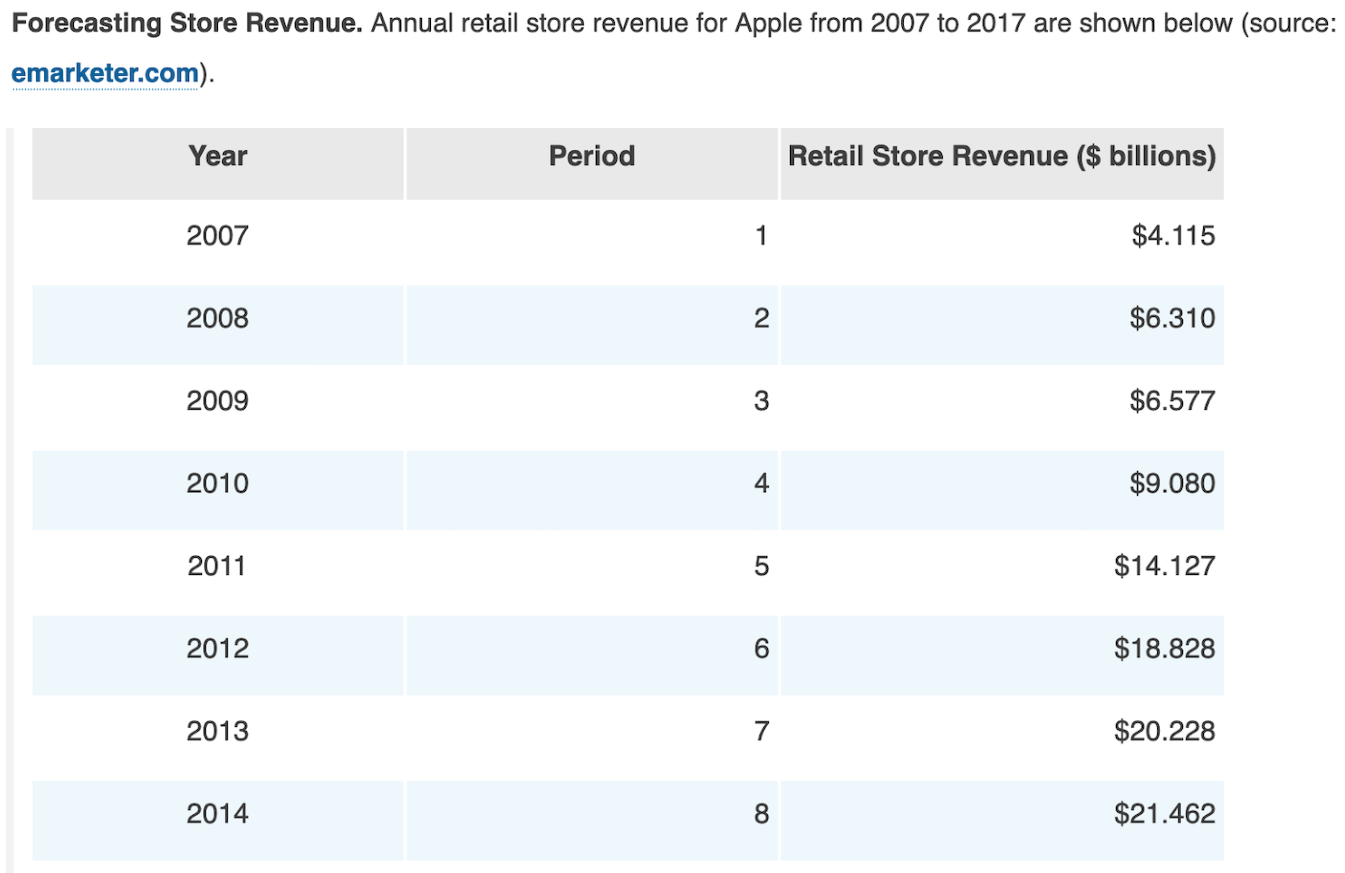Click the $21.462 revenue value
The width and height of the screenshot is (1345, 873).
[x=1165, y=814]
